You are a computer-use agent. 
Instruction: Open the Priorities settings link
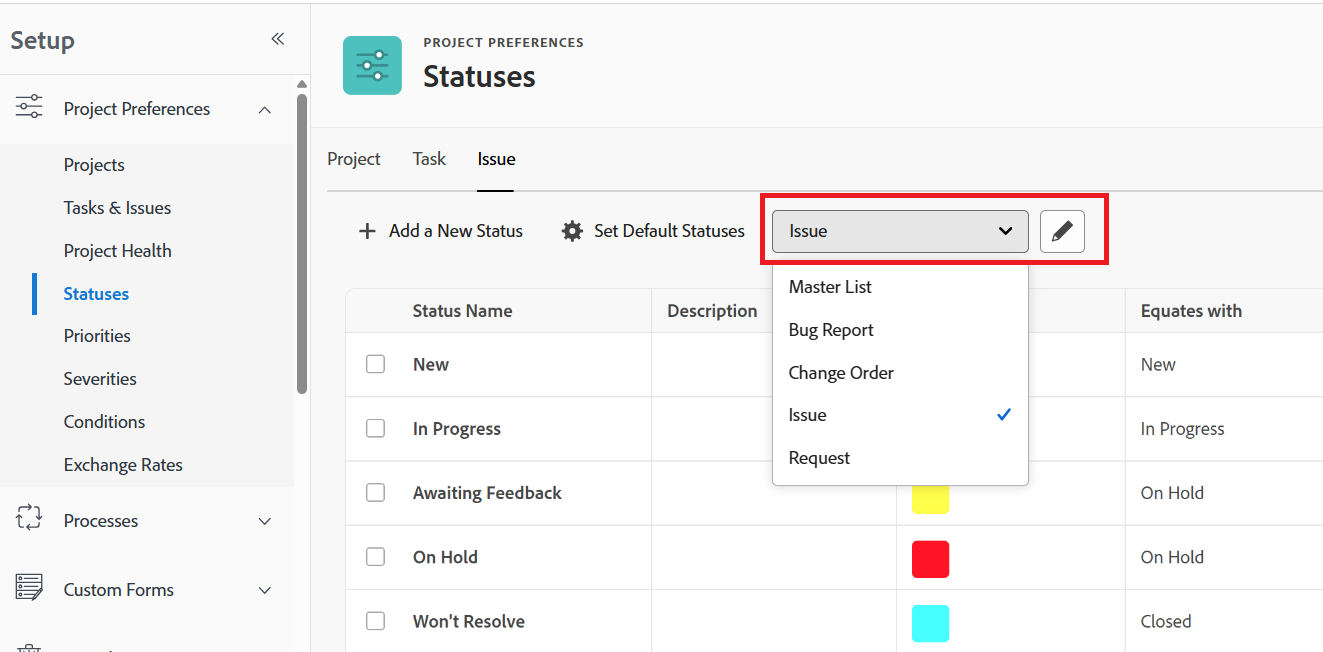(97, 336)
